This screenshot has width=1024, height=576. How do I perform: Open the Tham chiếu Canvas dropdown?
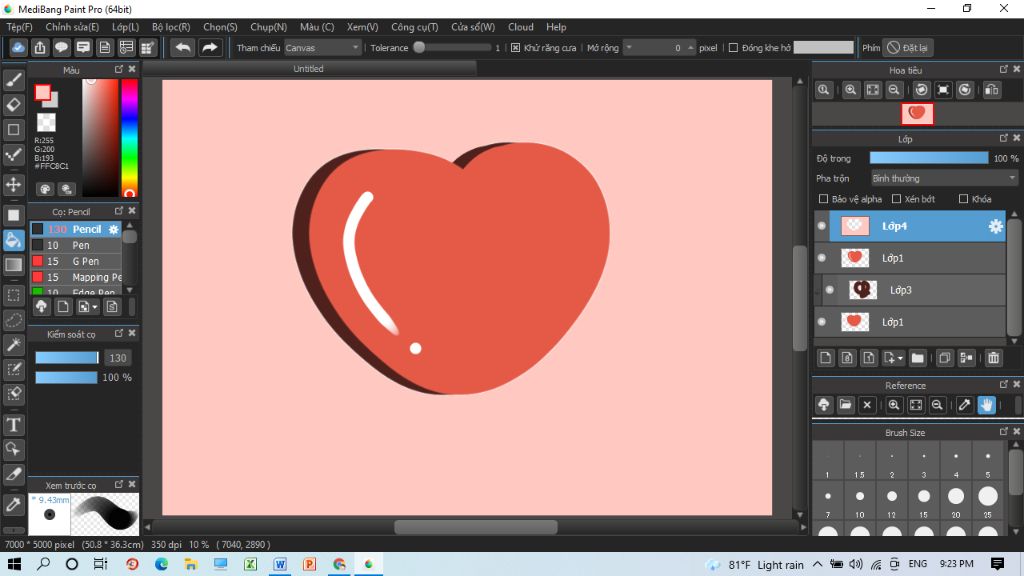click(x=323, y=48)
